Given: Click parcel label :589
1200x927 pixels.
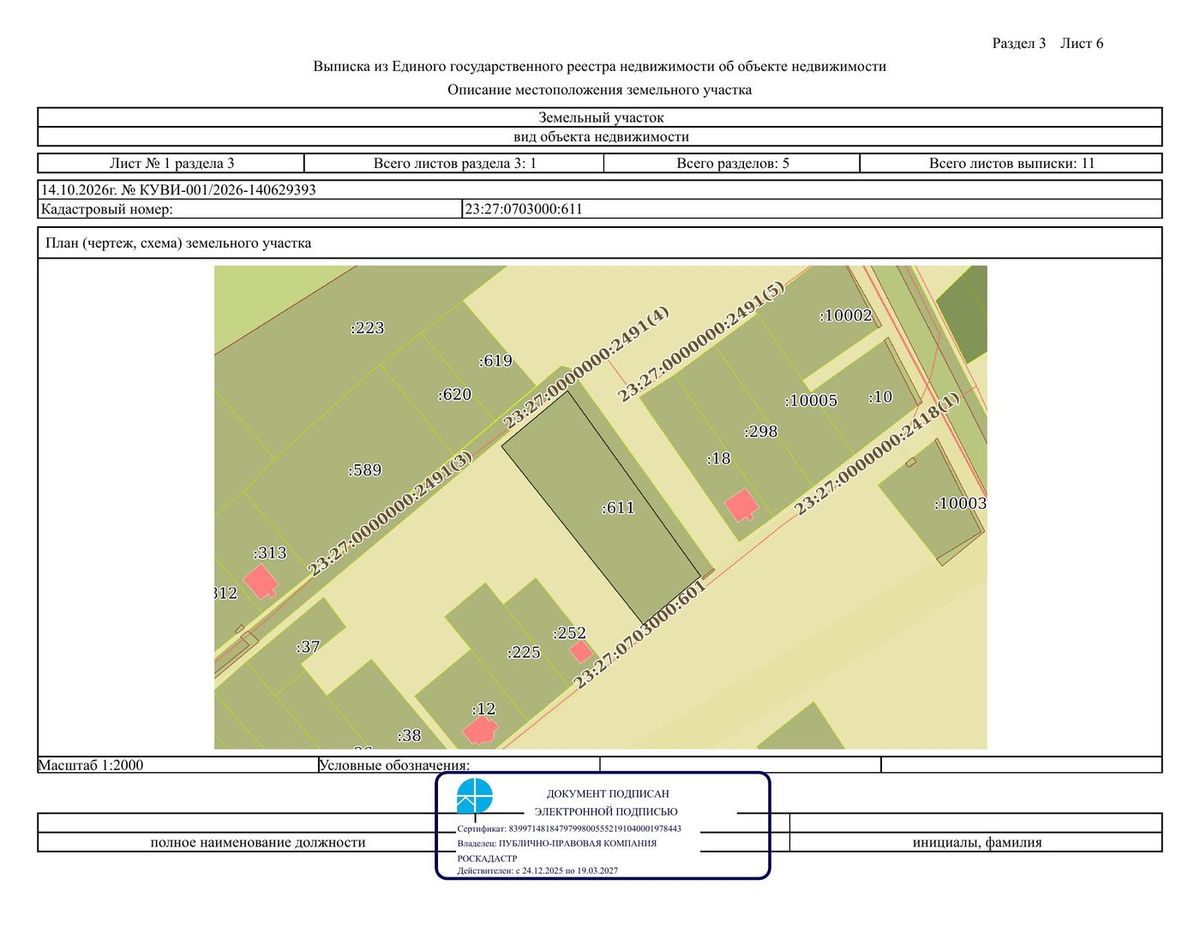Looking at the screenshot, I should tap(365, 470).
